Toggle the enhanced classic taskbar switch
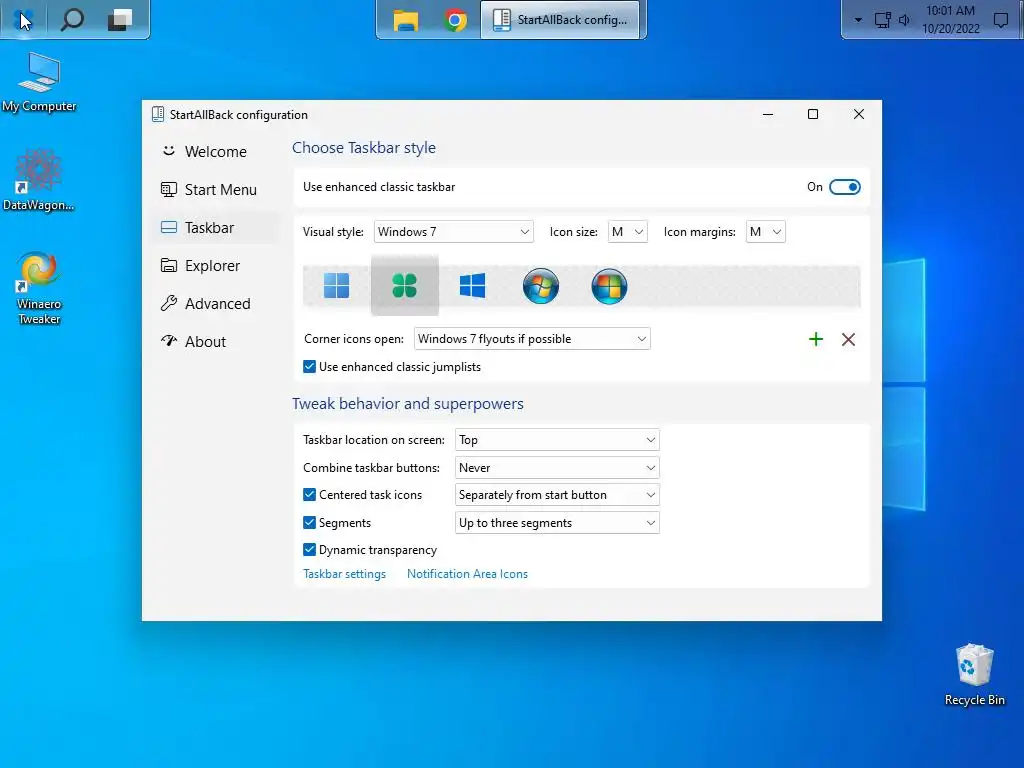Image resolution: width=1024 pixels, height=768 pixels. [844, 187]
